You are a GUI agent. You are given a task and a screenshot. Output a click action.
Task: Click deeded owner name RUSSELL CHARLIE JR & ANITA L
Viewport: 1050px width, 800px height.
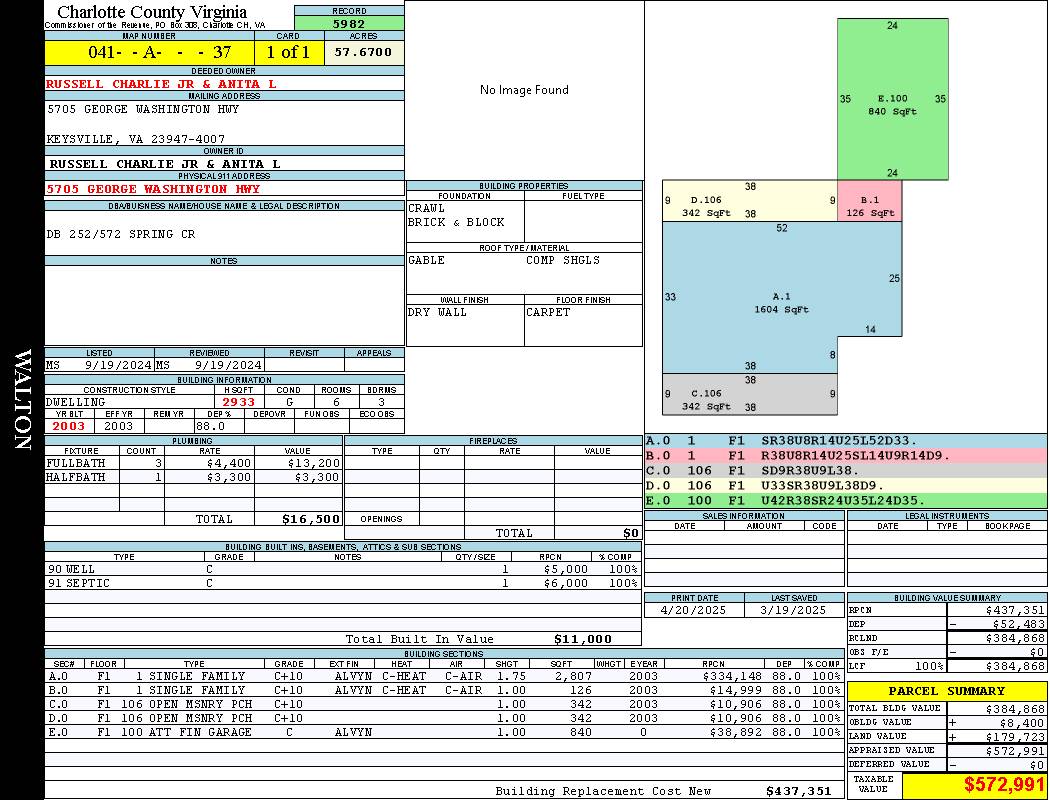click(161, 84)
